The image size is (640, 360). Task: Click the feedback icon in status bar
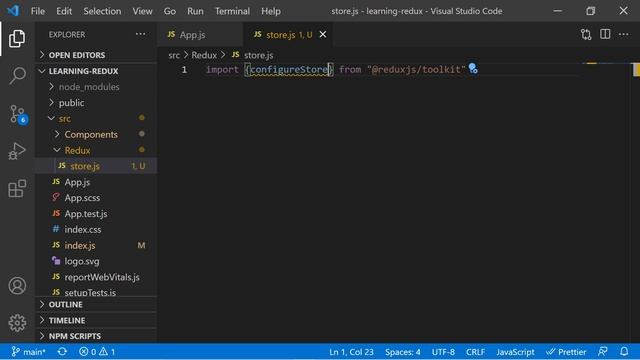pyautogui.click(x=602, y=351)
